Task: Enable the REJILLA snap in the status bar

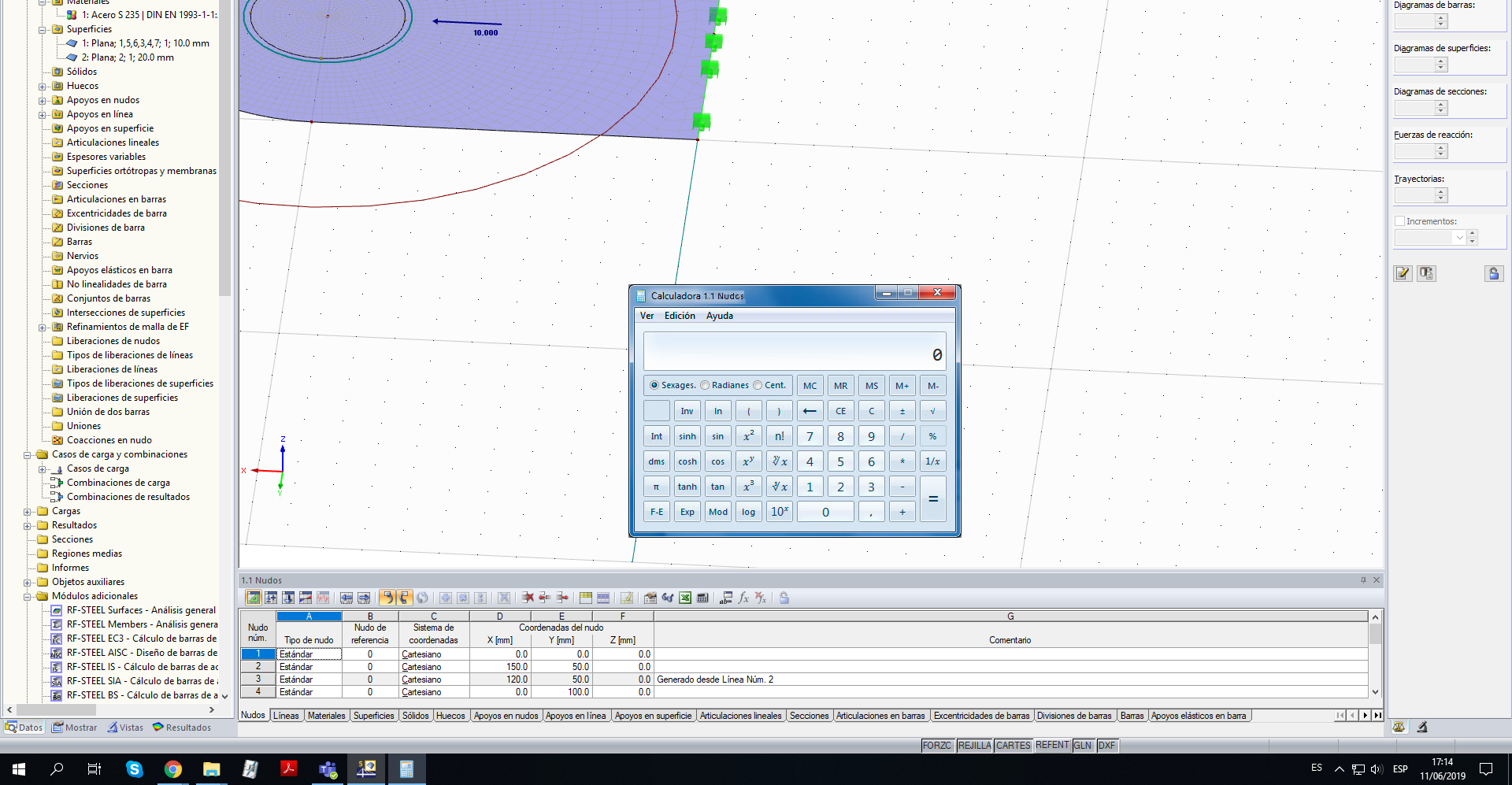Action: tap(974, 745)
